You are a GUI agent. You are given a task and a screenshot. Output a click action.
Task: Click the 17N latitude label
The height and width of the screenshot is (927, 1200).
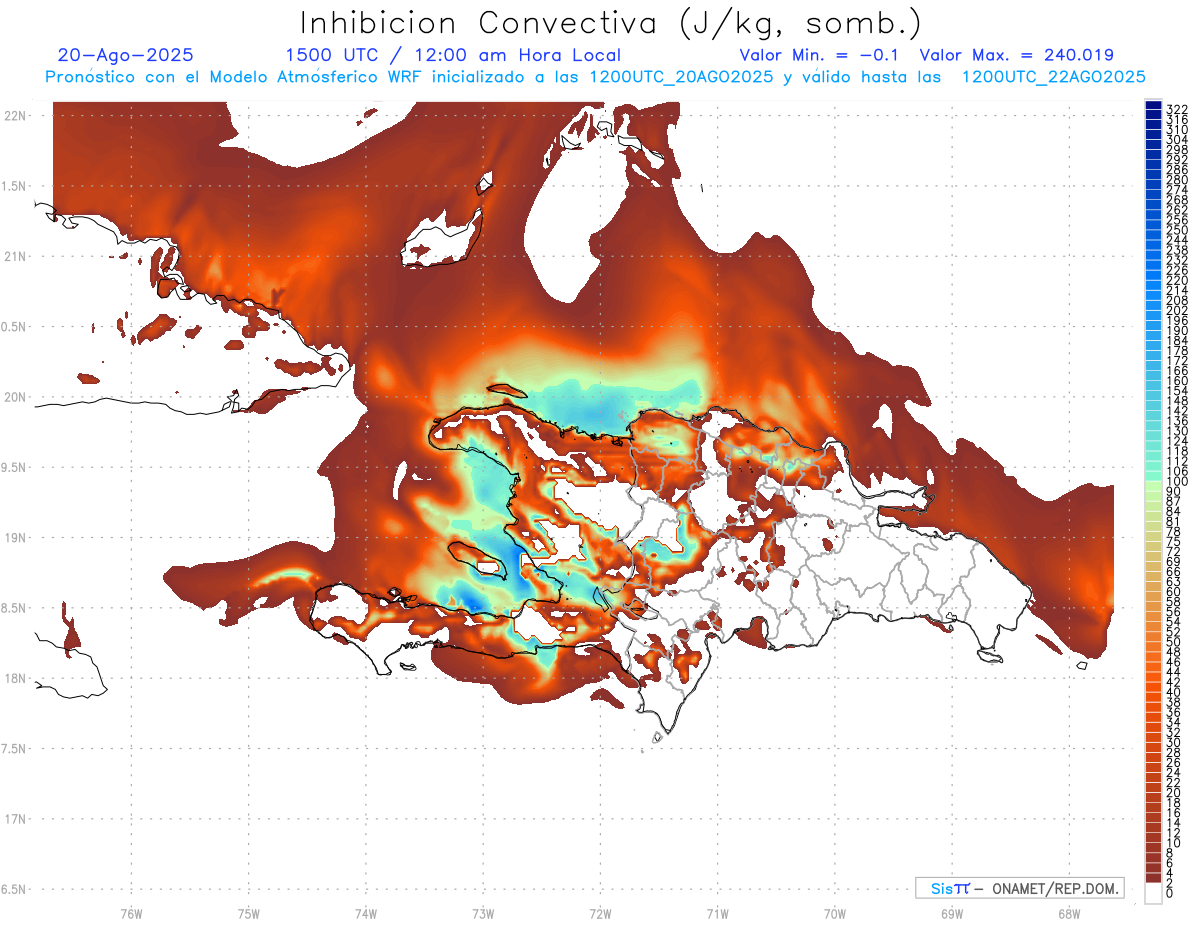15,819
